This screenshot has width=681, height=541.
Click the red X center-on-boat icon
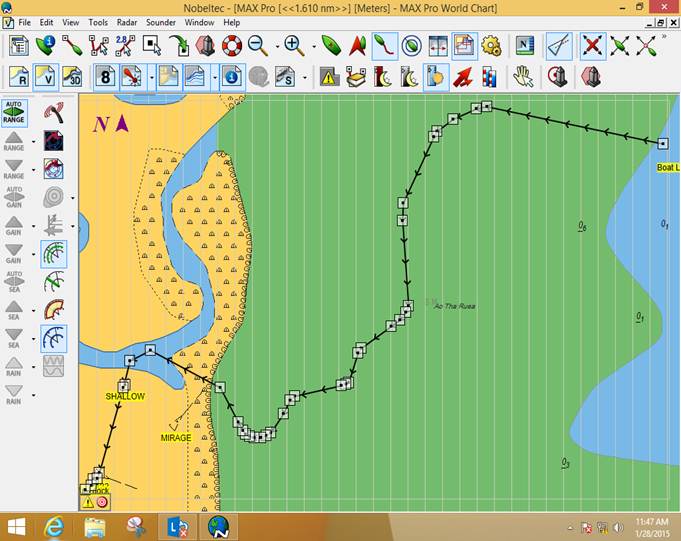[x=593, y=46]
